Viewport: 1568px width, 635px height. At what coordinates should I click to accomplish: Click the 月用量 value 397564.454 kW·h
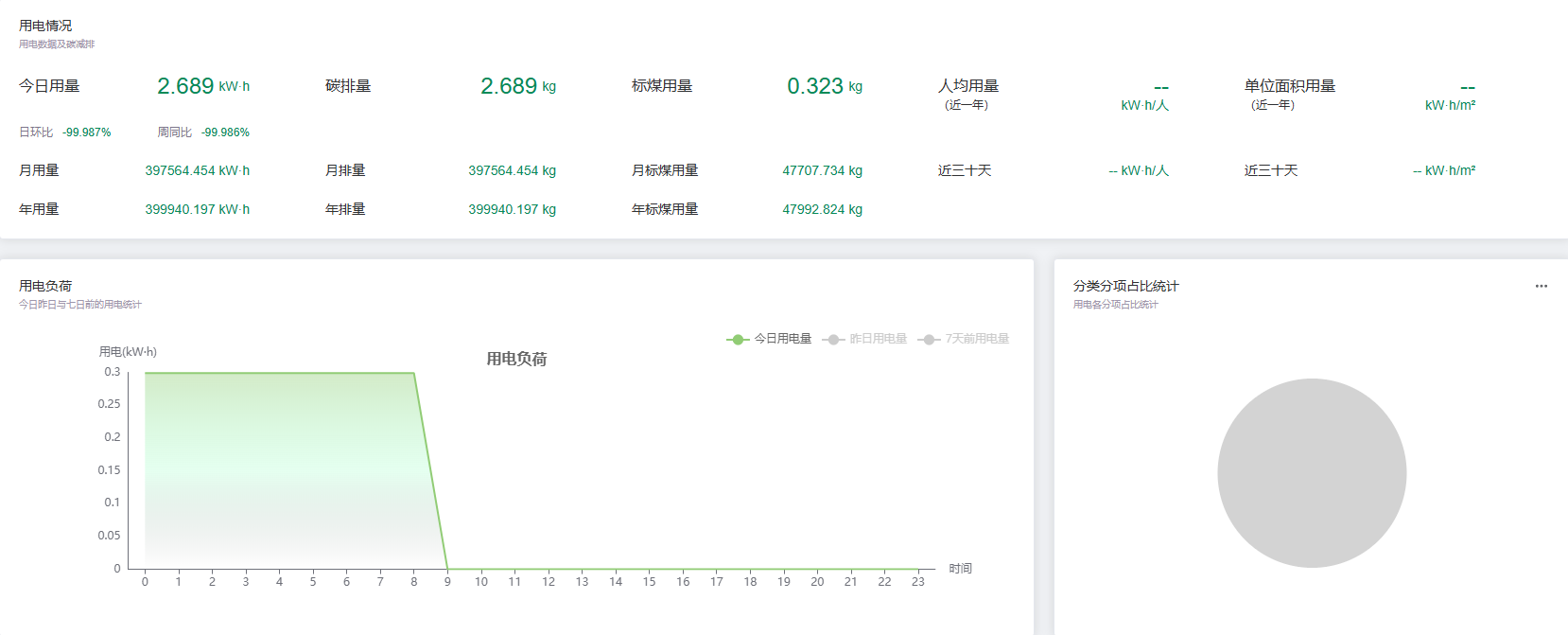coord(198,170)
